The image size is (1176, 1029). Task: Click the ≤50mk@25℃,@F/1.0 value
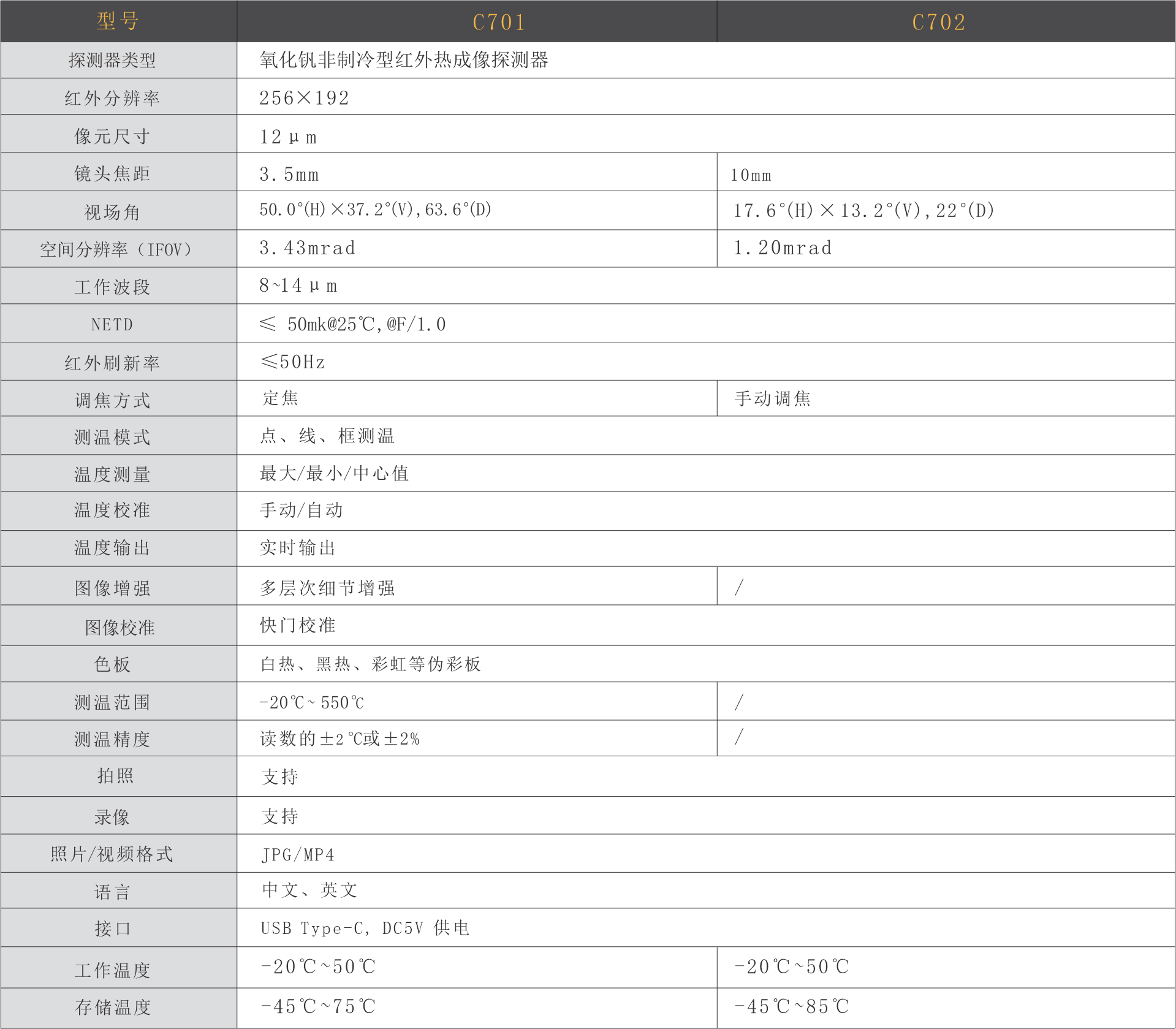[x=353, y=324]
